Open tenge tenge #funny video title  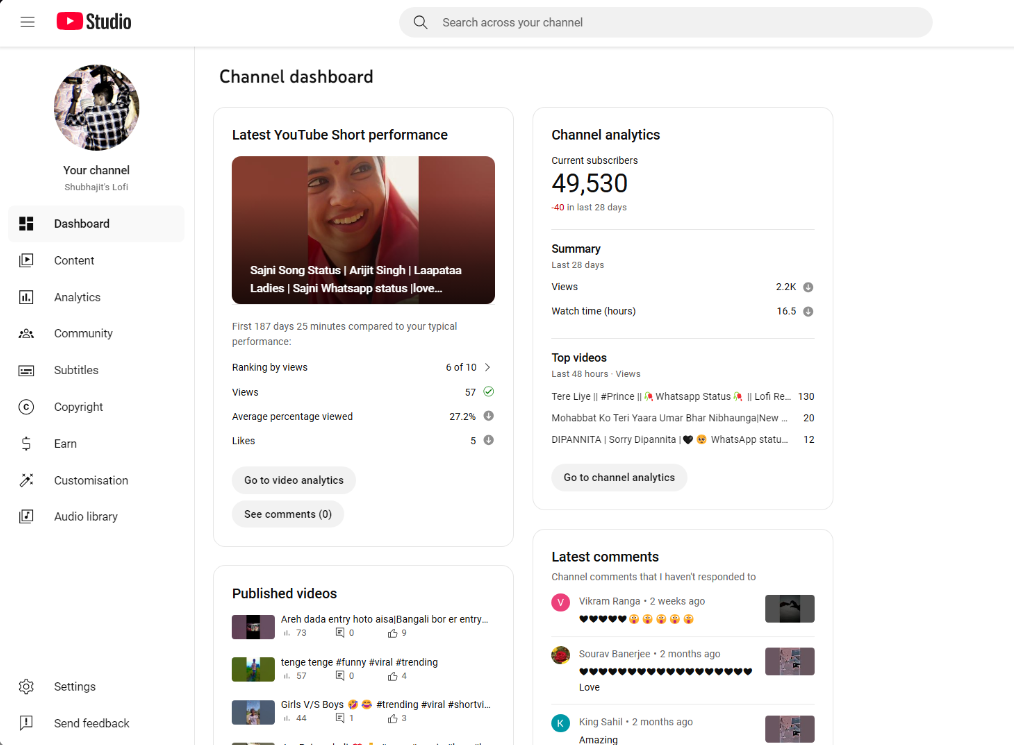tap(359, 662)
